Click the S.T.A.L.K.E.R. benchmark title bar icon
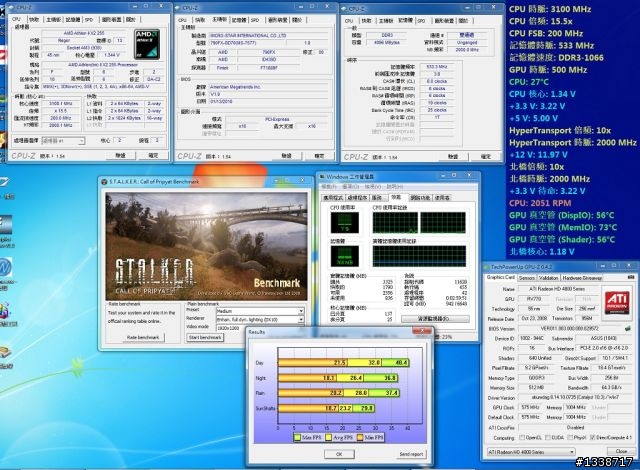The width and height of the screenshot is (640, 470). pos(104,182)
